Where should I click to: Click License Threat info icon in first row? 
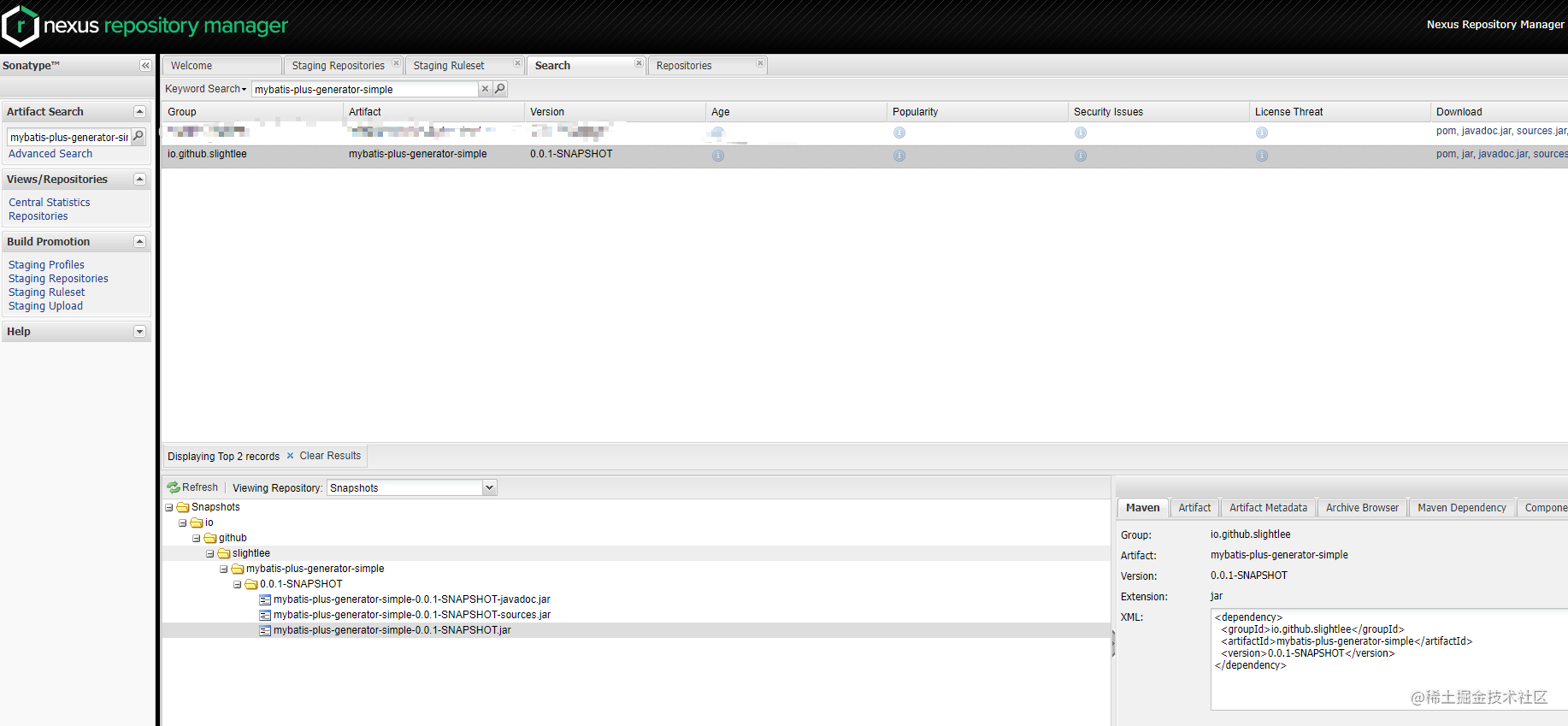[x=1262, y=133]
